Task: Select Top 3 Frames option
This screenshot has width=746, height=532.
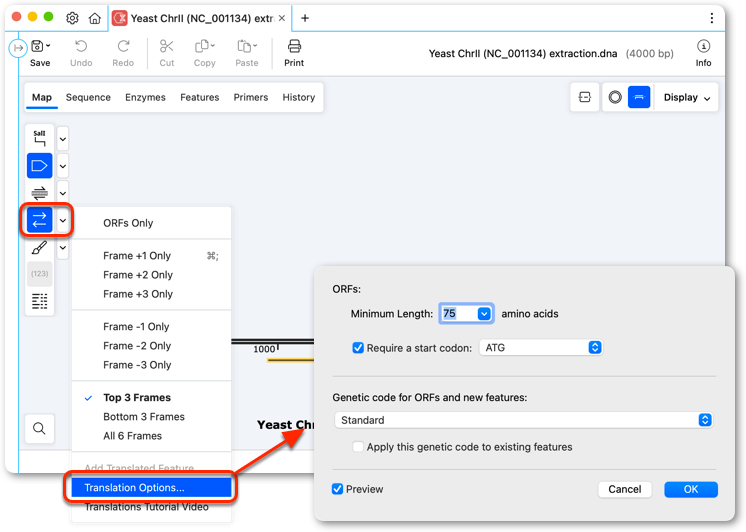Action: [151, 398]
